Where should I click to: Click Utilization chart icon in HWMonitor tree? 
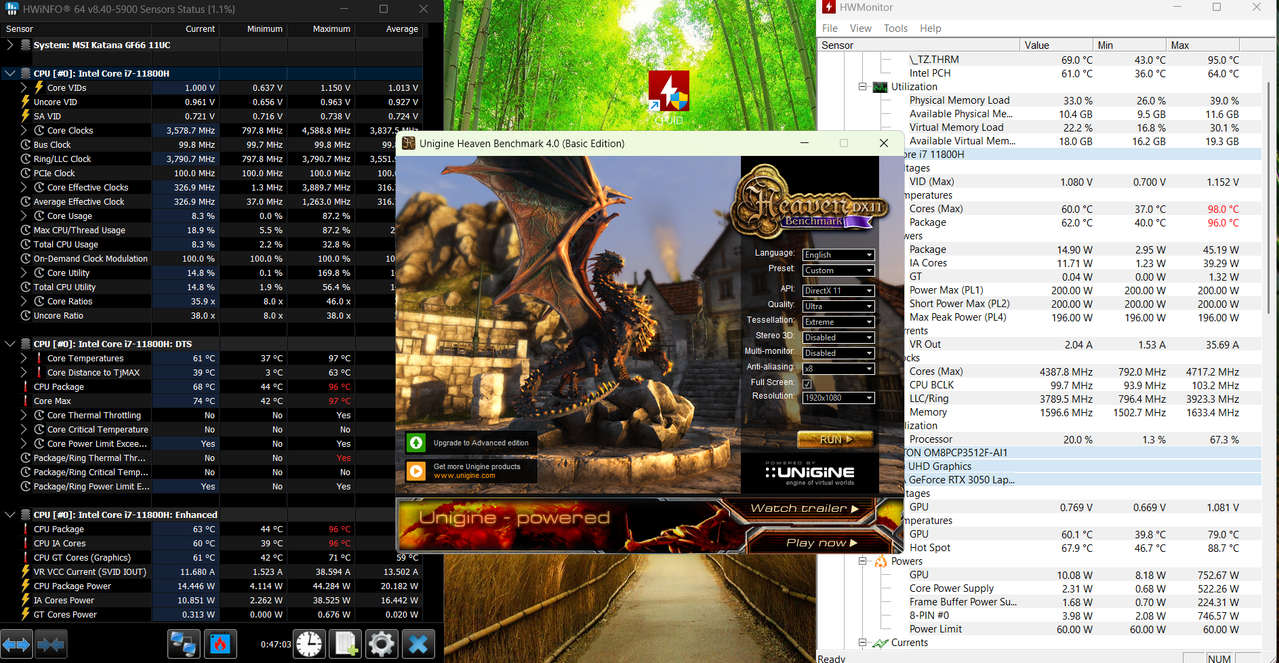[880, 87]
